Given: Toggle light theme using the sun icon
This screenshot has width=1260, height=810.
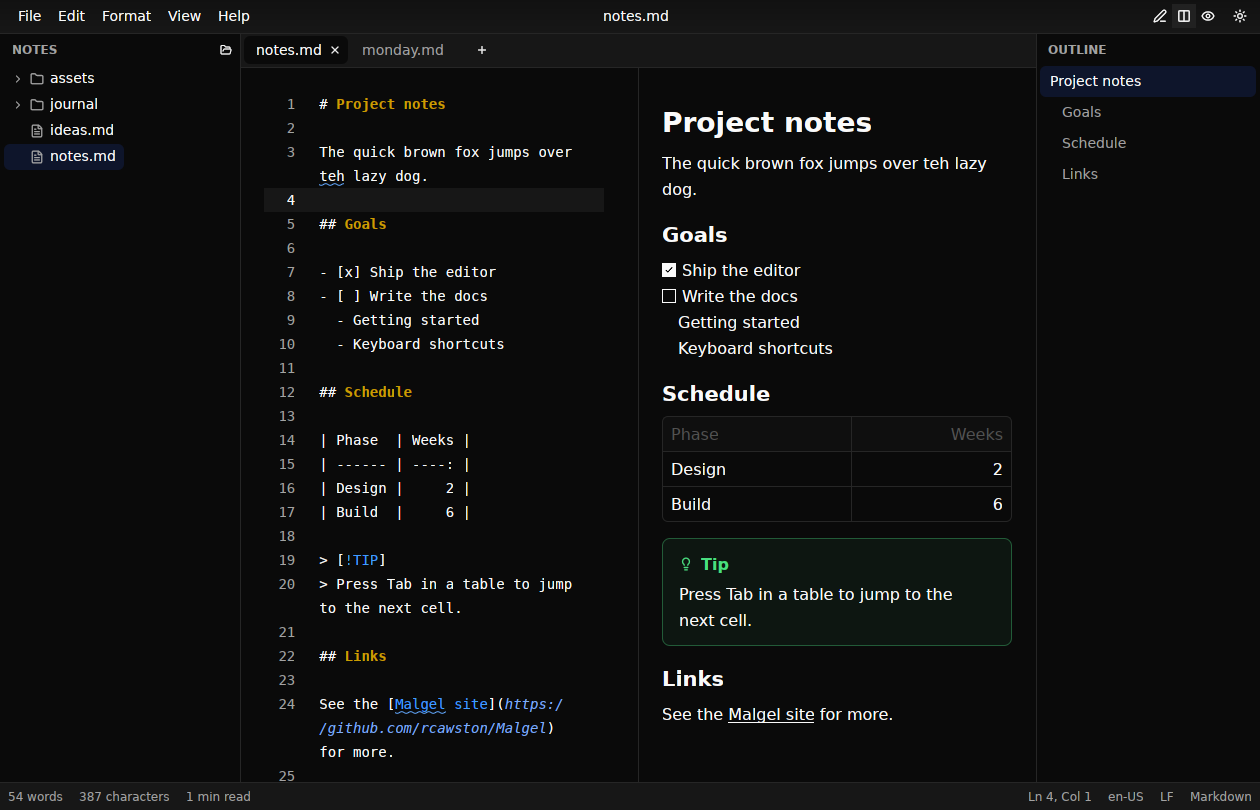Looking at the screenshot, I should click(x=1240, y=16).
